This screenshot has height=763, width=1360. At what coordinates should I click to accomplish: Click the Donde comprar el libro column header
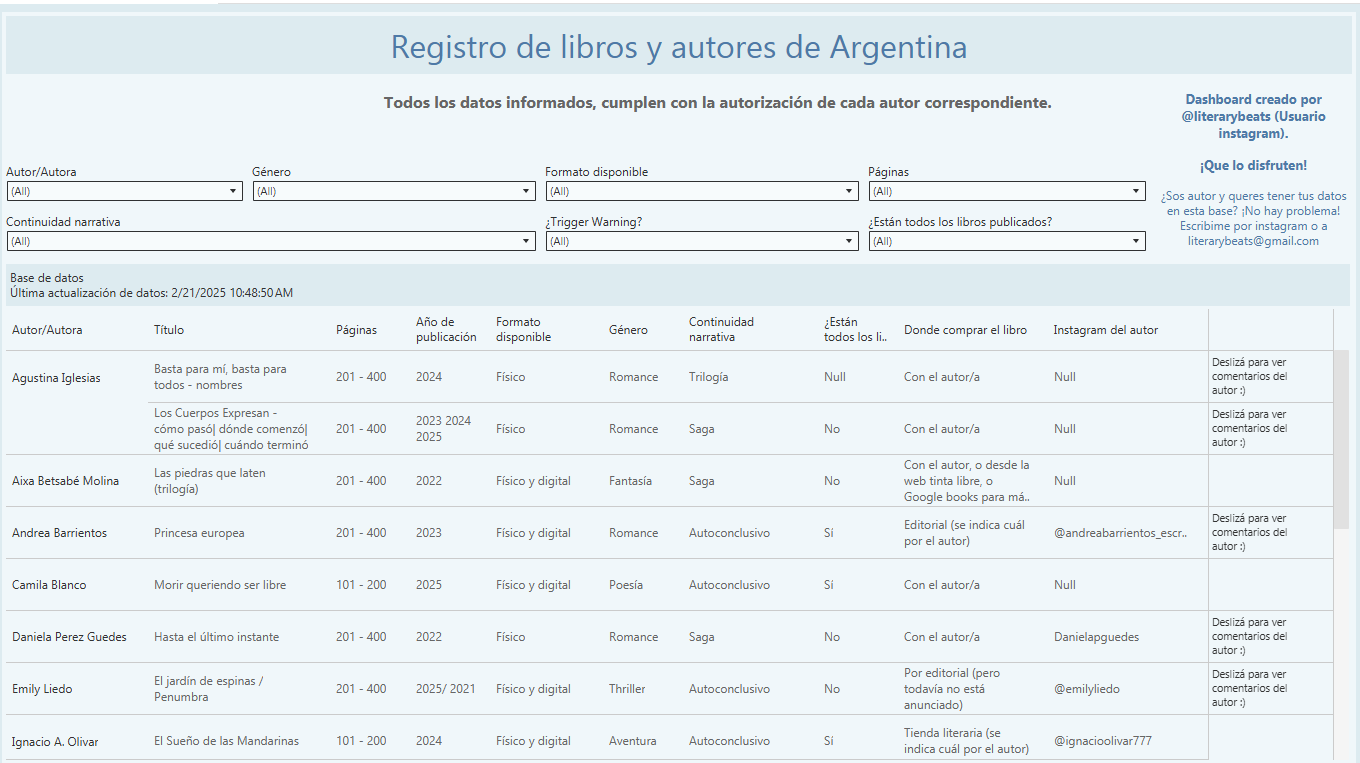click(x=965, y=330)
